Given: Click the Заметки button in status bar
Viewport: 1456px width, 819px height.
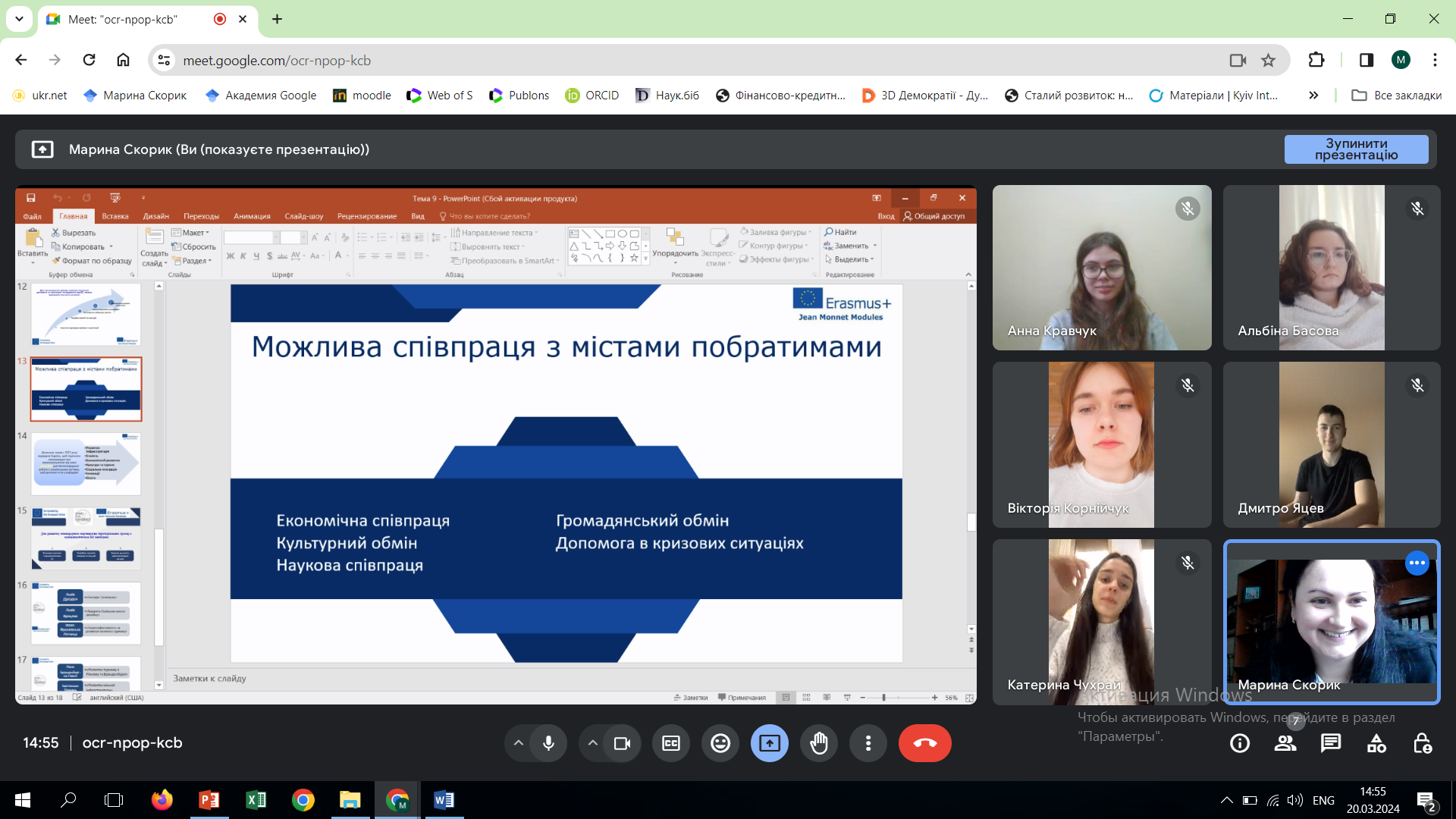Looking at the screenshot, I should [x=690, y=698].
